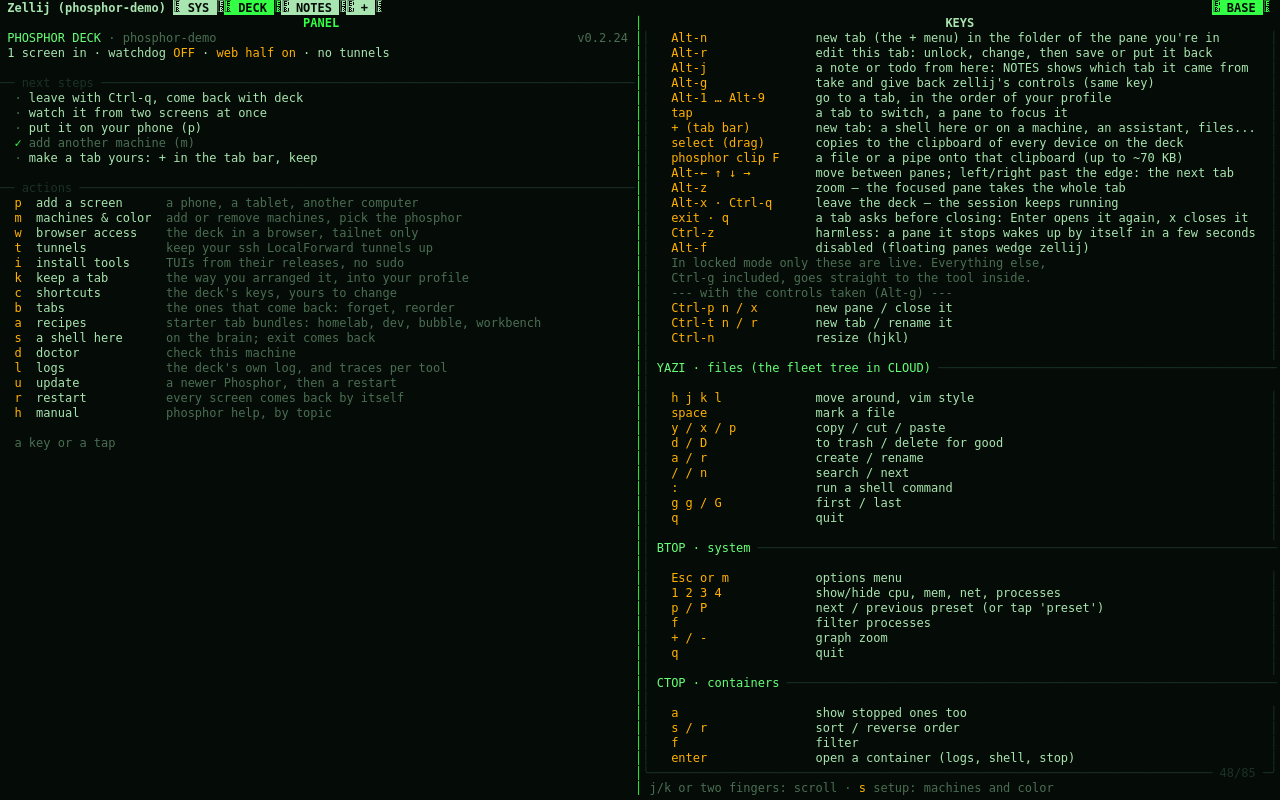The width and height of the screenshot is (1280, 800).
Task: Run the 'doctor' action
Action: (155, 353)
